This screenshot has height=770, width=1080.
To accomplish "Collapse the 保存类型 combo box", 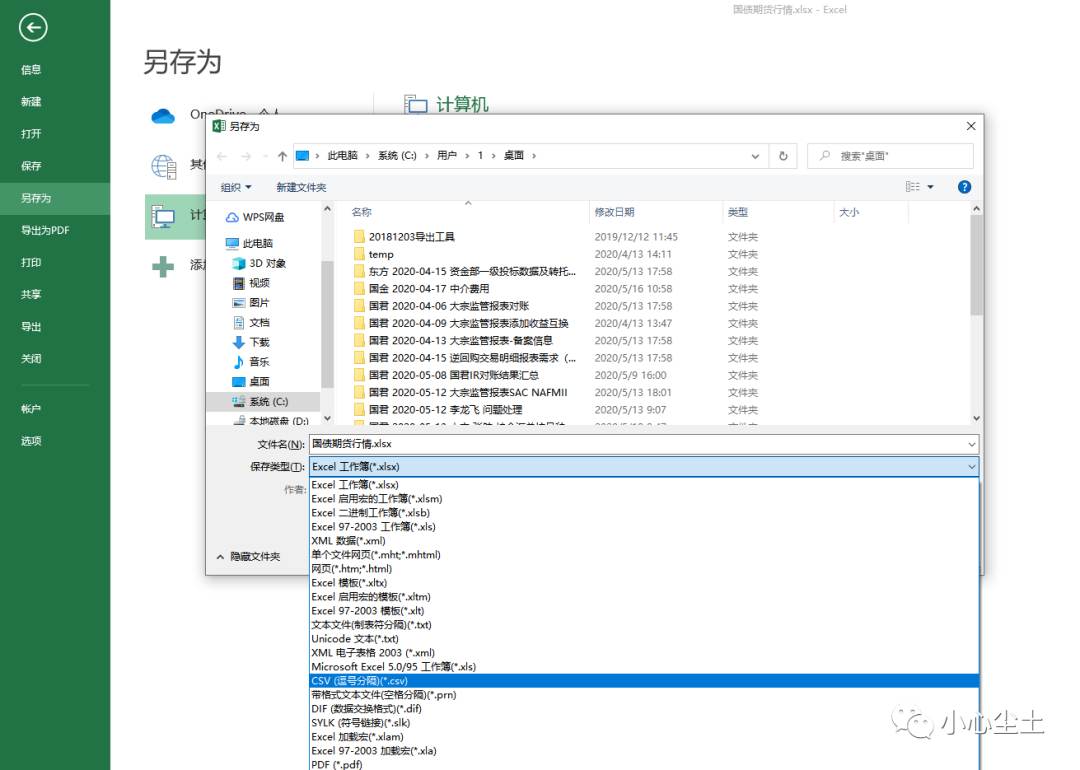I will [x=971, y=467].
